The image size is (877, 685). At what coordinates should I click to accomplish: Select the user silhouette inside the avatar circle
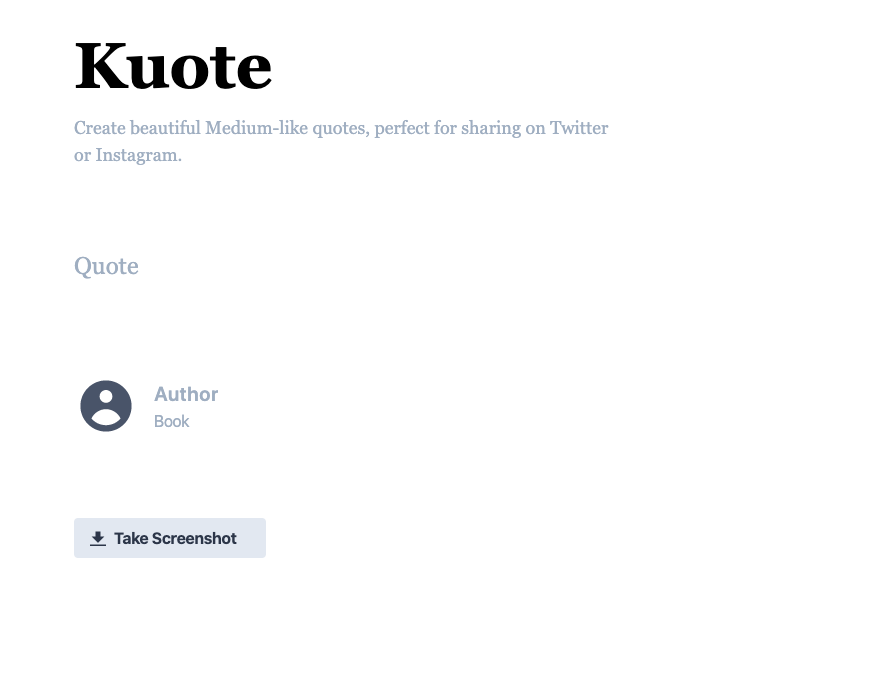pos(105,405)
